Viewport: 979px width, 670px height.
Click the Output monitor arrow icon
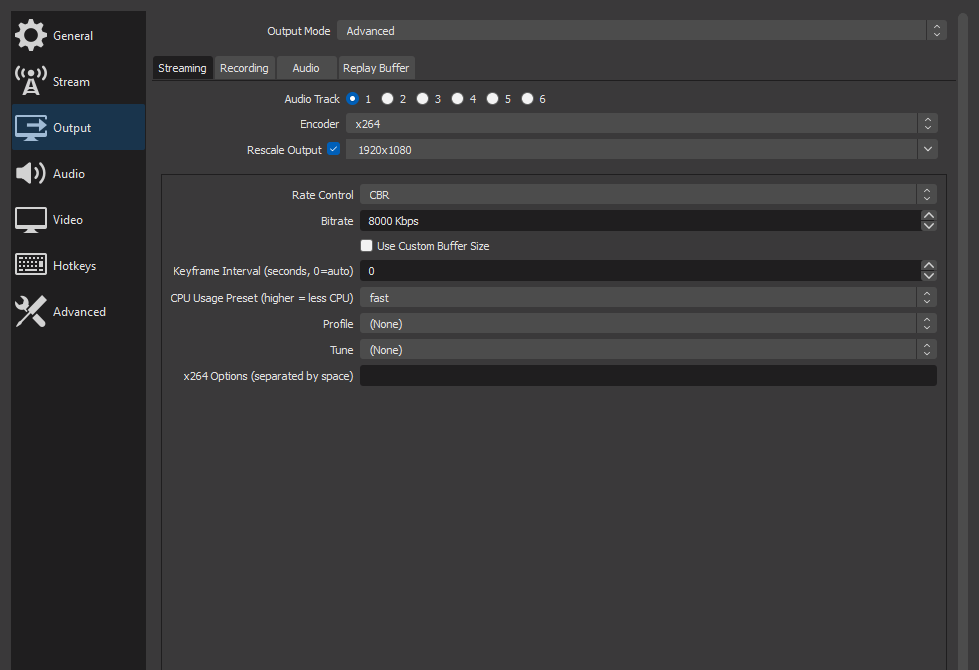click(x=31, y=128)
